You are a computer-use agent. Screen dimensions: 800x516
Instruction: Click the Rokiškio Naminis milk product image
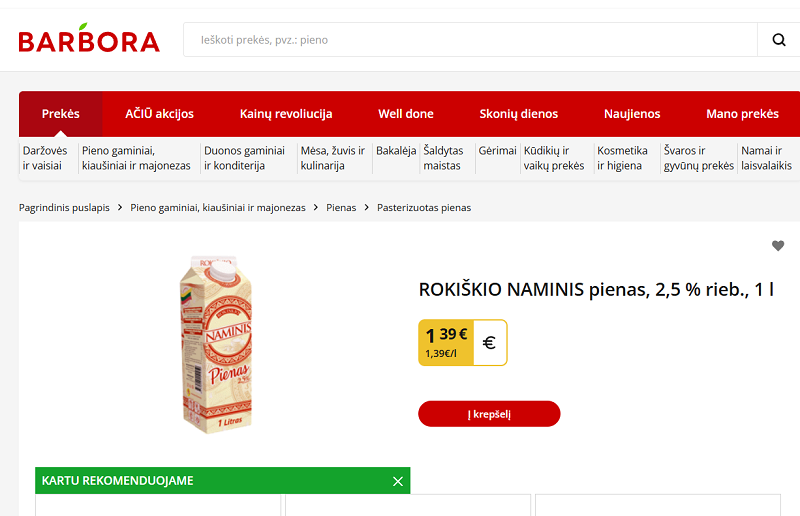(216, 345)
